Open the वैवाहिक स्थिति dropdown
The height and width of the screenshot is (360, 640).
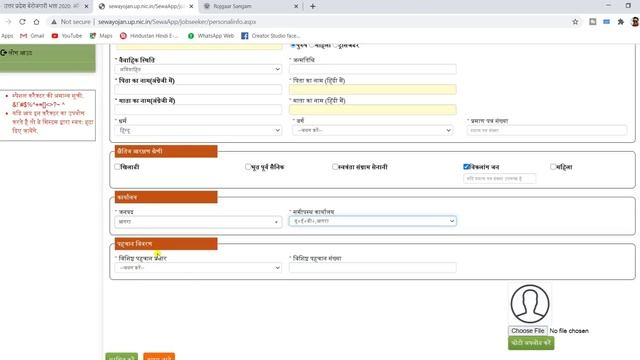point(198,69)
